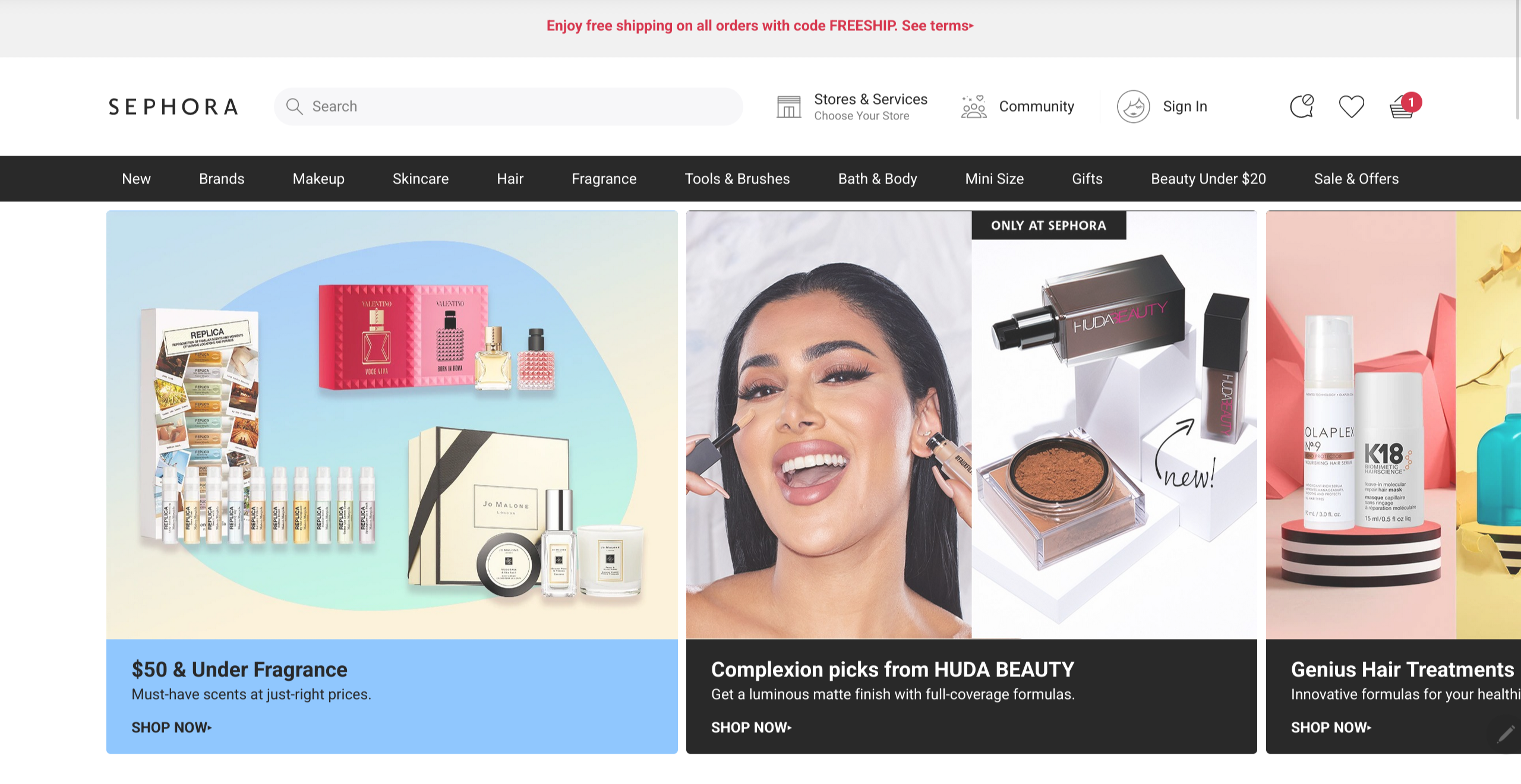Open the chat message icon
Image resolution: width=1521 pixels, height=784 pixels.
pyautogui.click(x=1302, y=106)
